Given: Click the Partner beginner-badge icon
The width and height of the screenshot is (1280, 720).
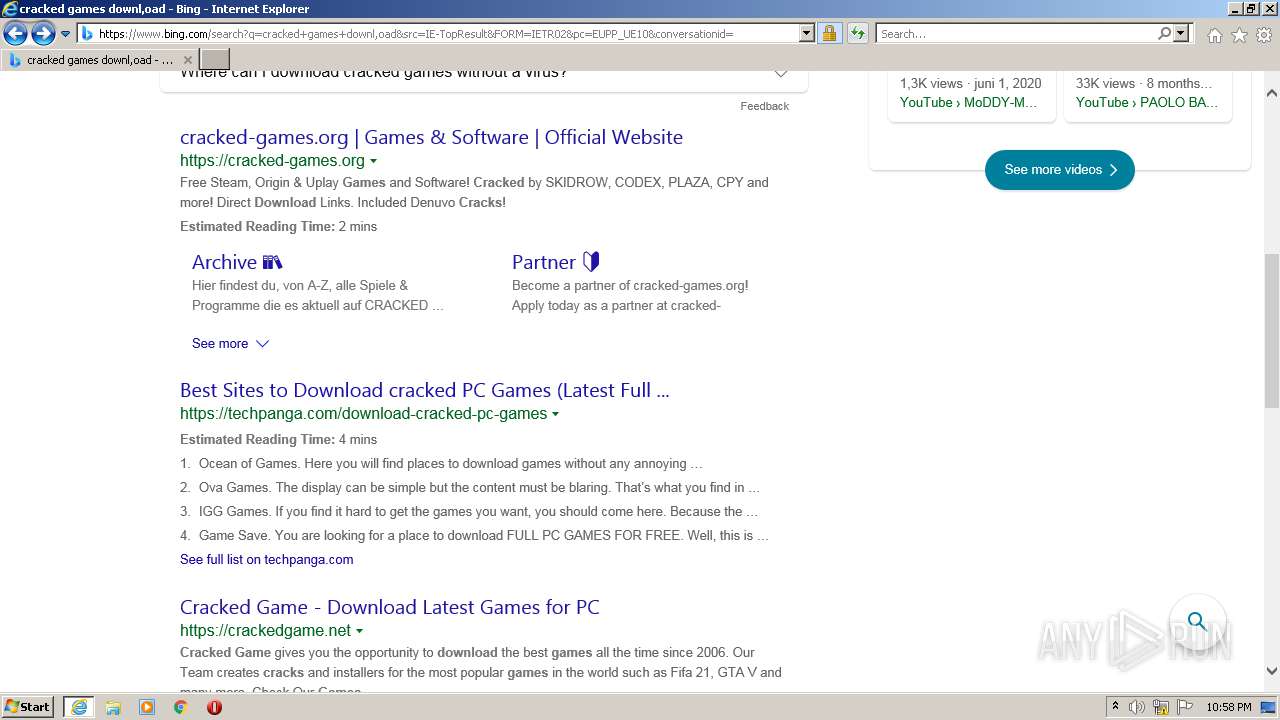Looking at the screenshot, I should pos(591,262).
